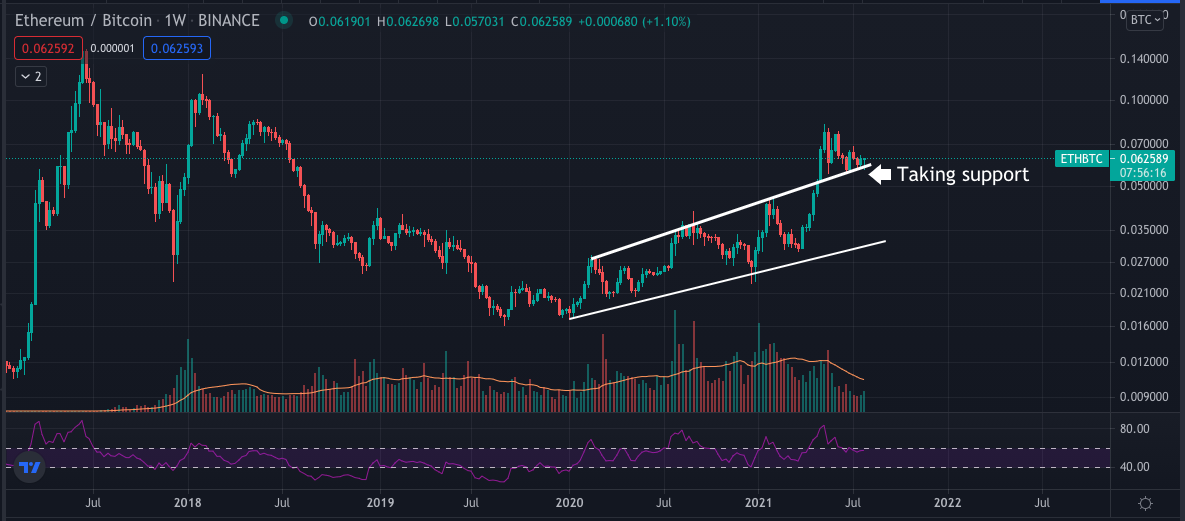Click the 0.016000 price axis label
This screenshot has height=521, width=1185.
click(1144, 326)
